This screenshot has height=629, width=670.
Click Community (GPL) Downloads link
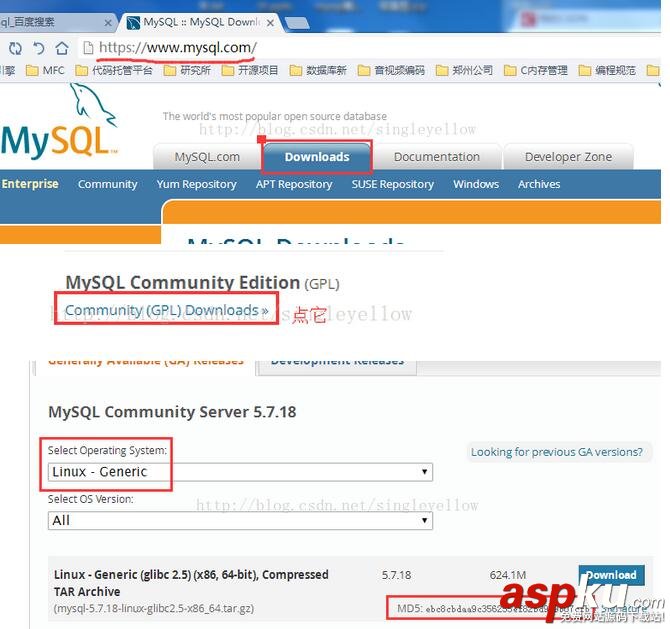point(167,310)
